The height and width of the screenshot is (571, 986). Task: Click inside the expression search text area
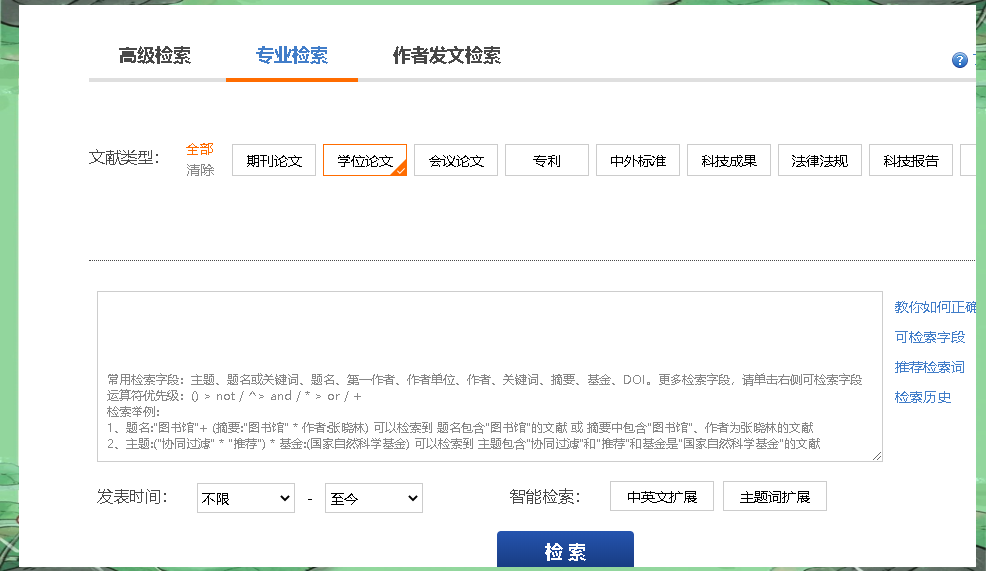coord(489,330)
